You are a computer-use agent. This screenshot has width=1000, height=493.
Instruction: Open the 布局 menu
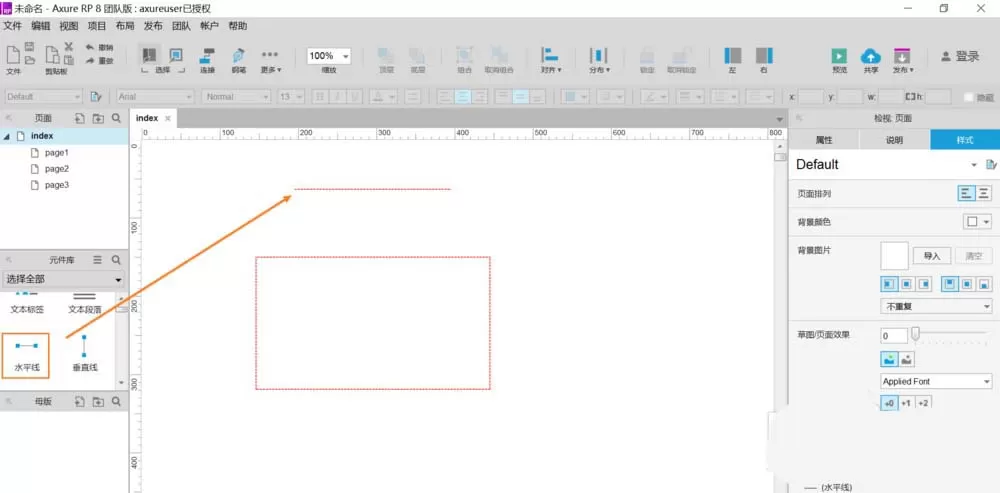pos(125,26)
